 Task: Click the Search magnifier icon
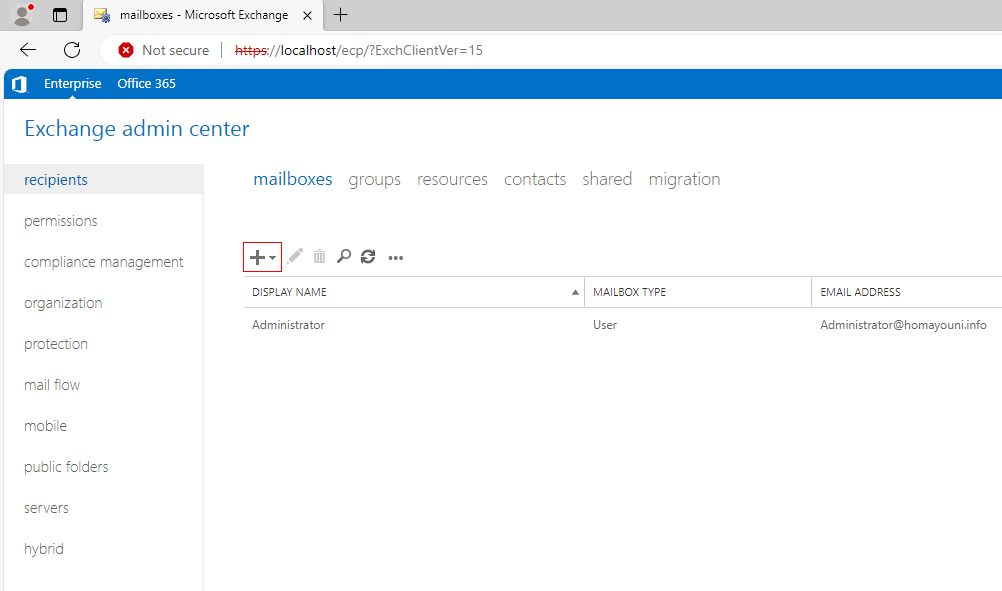tap(344, 257)
